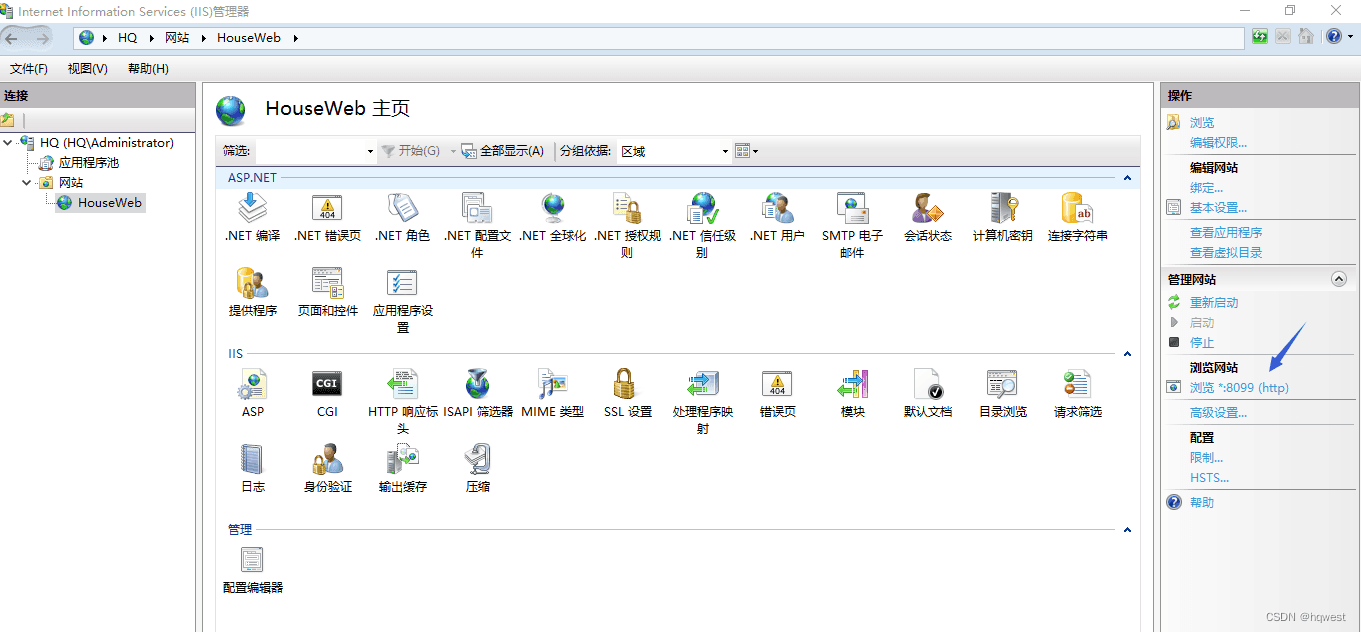Screen dimensions: 1361x632
Task: Open the .NET 角色 feature
Action: point(402,218)
